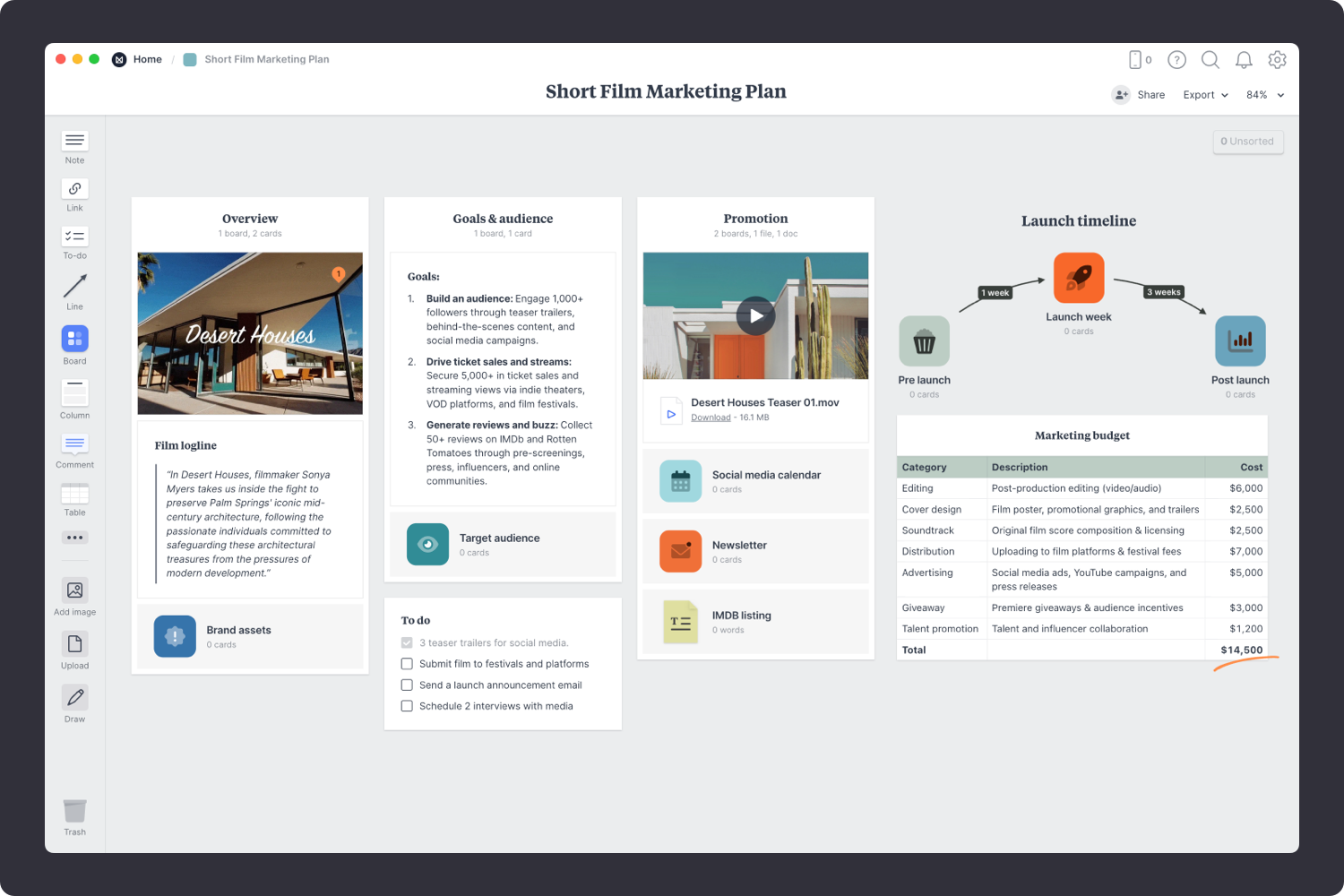Open Short Film Marketing Plan breadcrumb tab
This screenshot has height=896, width=1344.
tap(266, 59)
